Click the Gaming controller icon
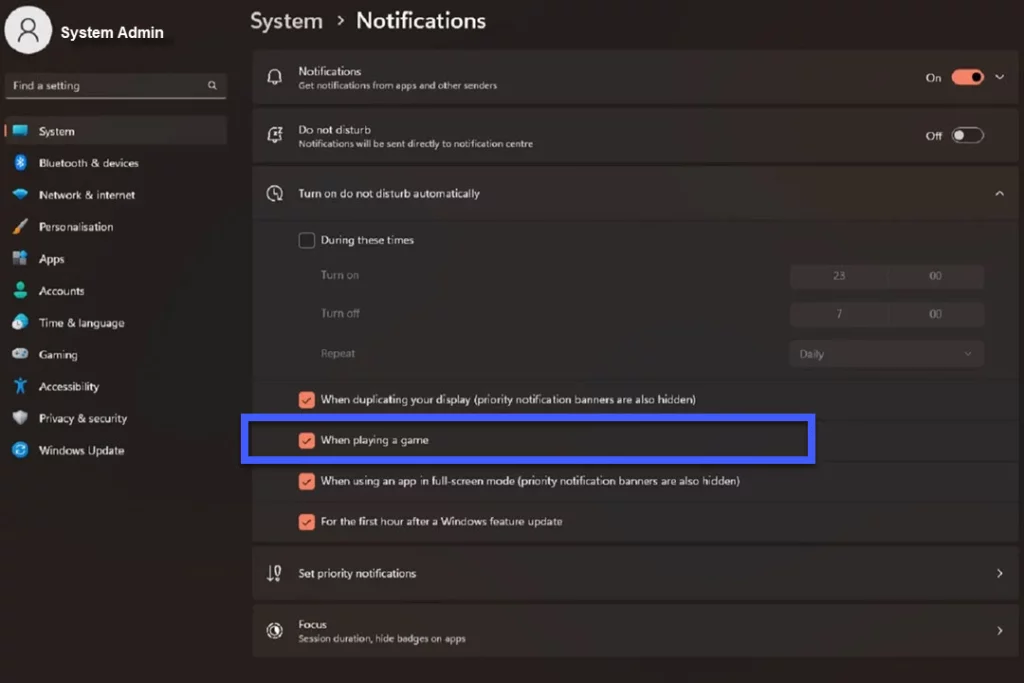Screen dimensions: 1024x683 click(x=20, y=354)
